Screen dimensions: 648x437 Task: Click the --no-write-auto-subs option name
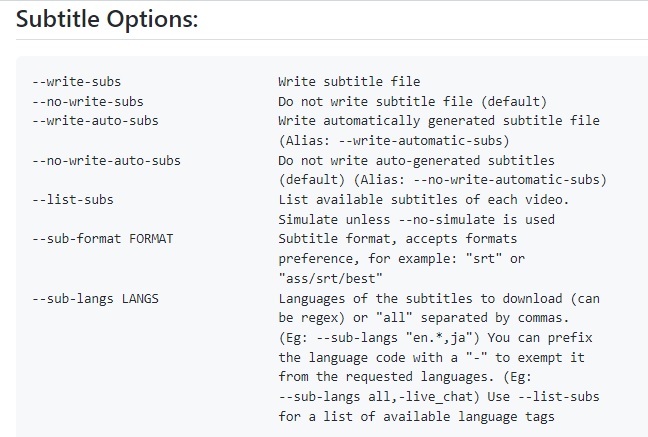tap(106, 160)
